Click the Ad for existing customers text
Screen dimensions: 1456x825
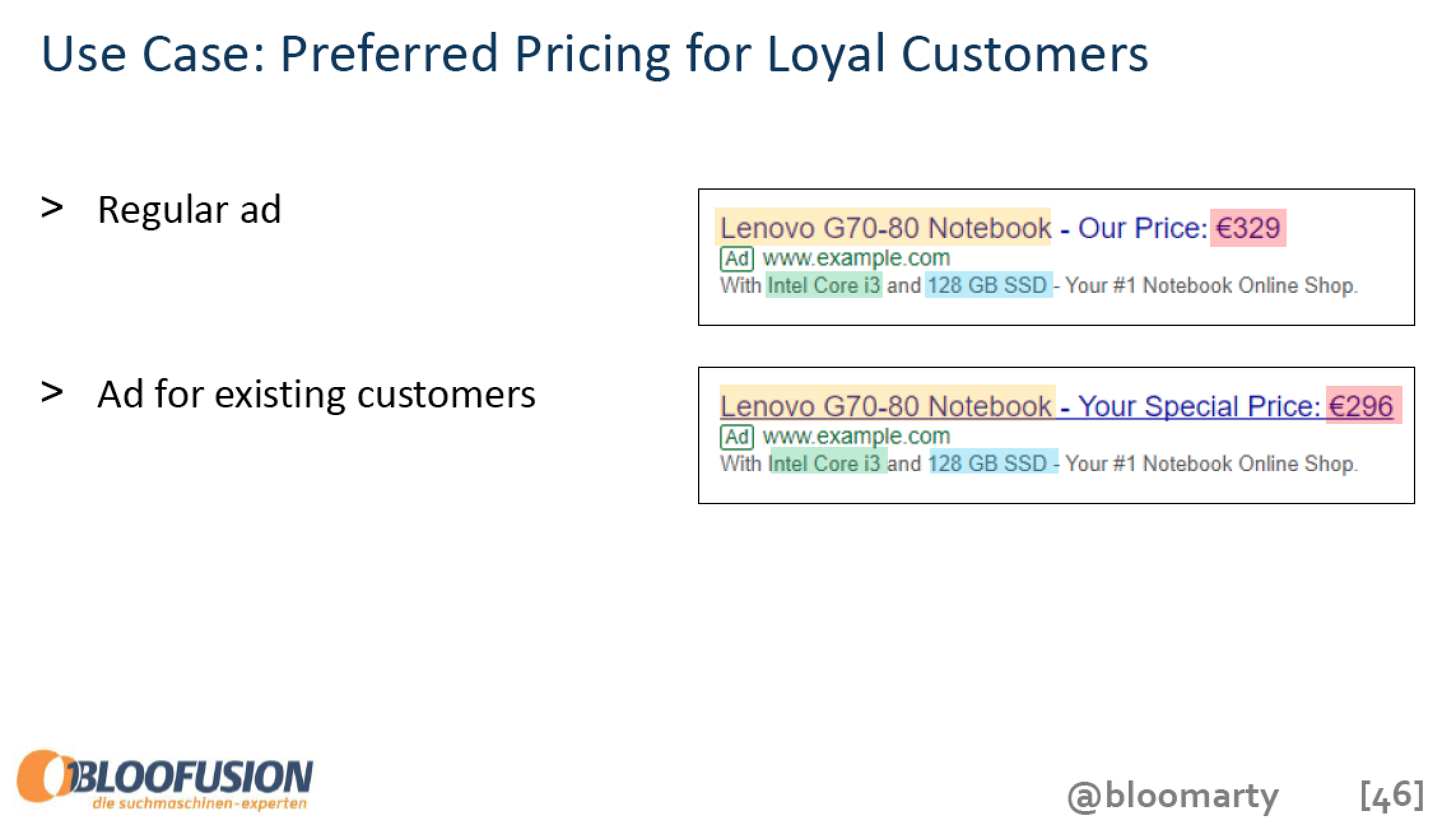317,394
